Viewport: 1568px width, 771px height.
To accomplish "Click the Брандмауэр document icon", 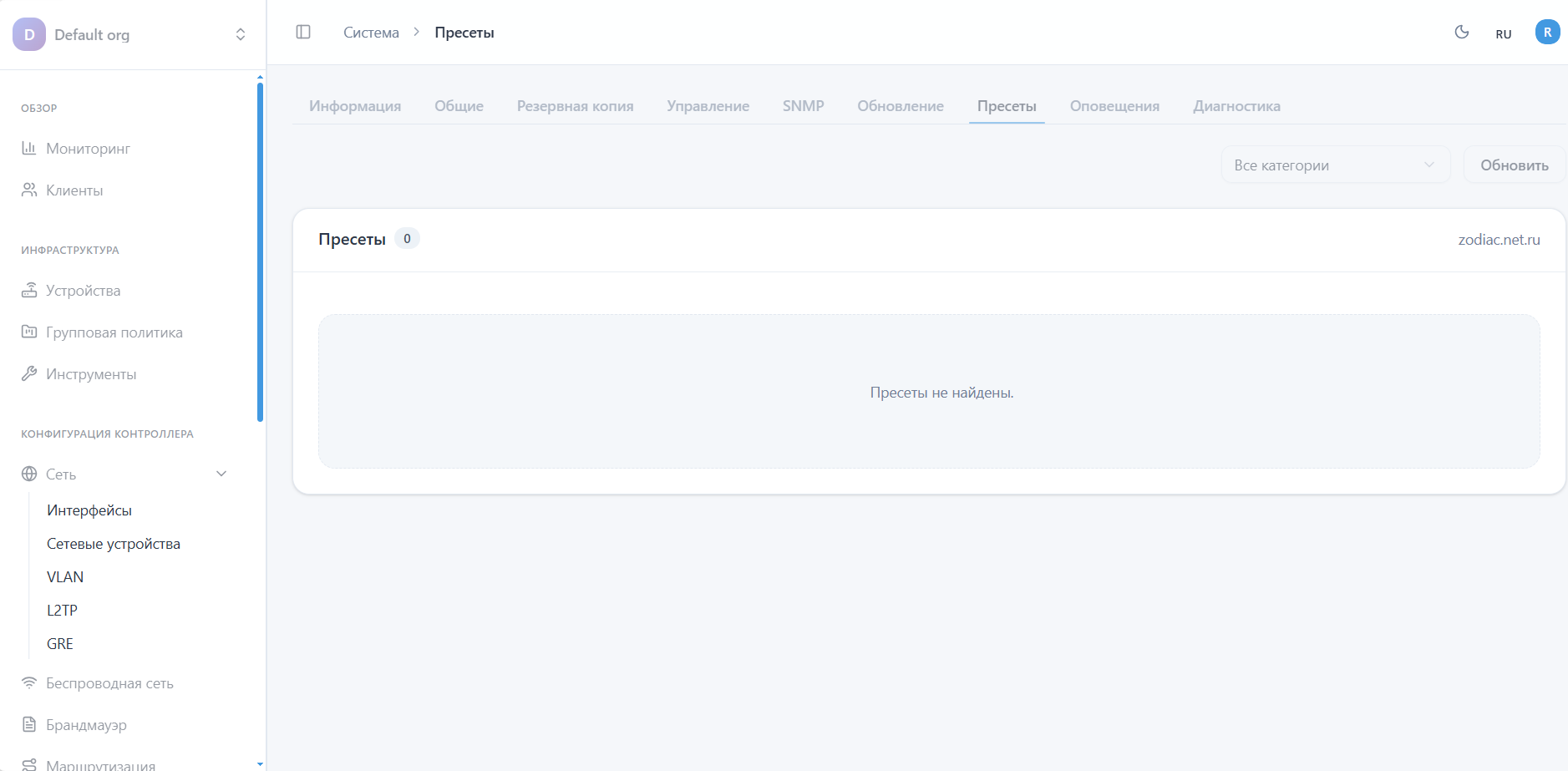I will pyautogui.click(x=29, y=724).
